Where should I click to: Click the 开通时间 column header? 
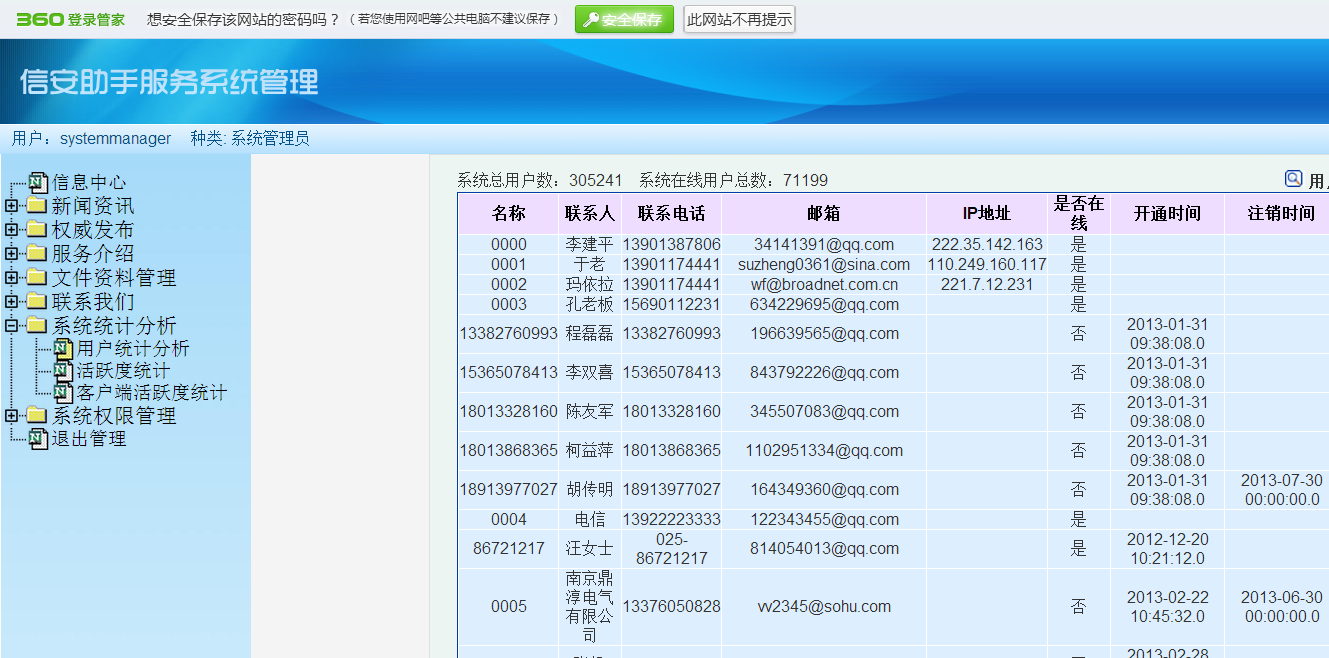pyautogui.click(x=1167, y=214)
